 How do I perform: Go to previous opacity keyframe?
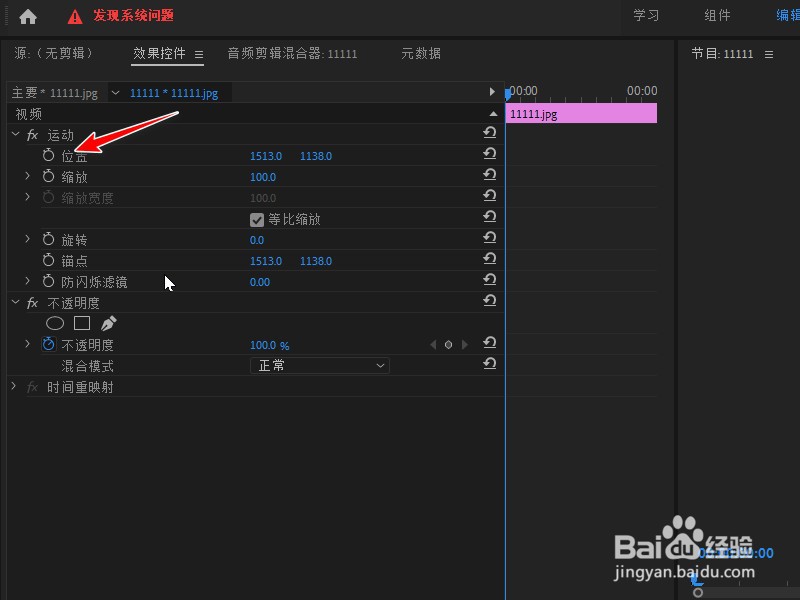(x=433, y=345)
